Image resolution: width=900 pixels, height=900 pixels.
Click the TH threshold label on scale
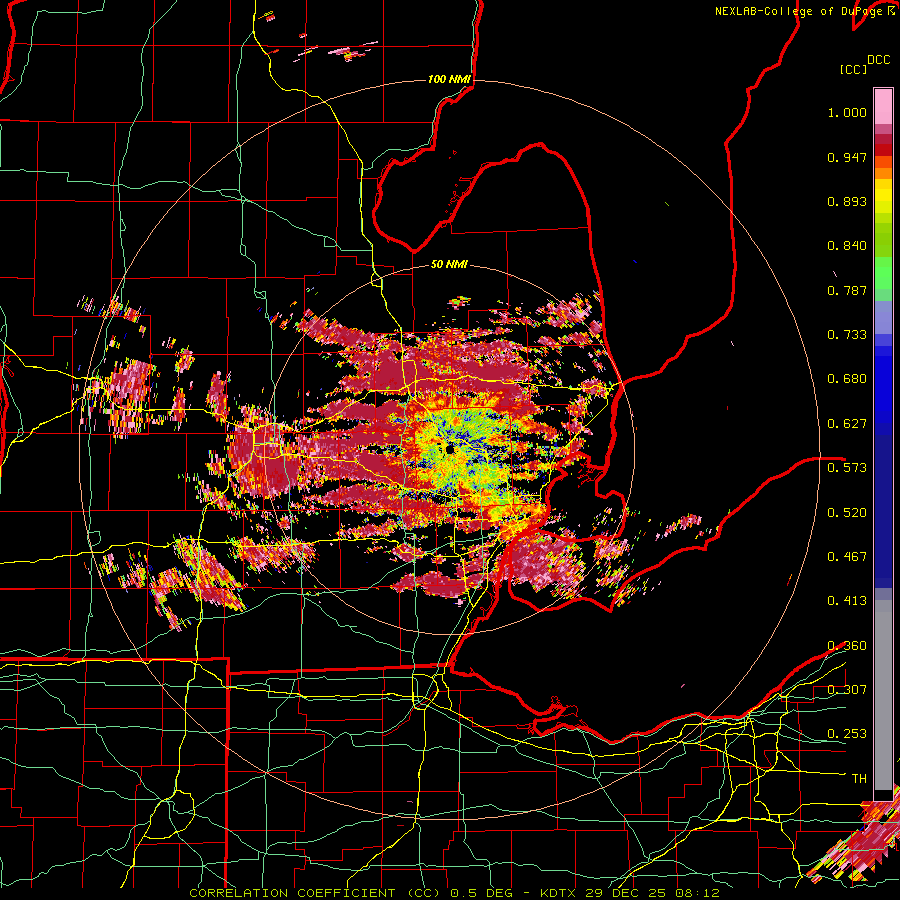coord(859,779)
